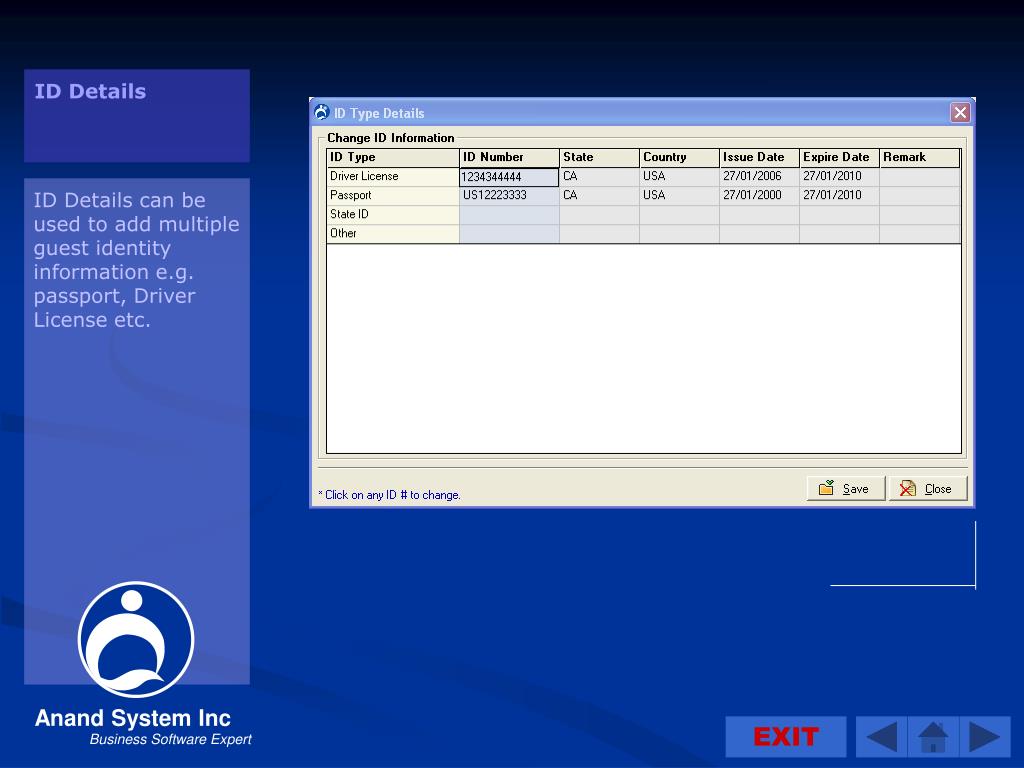This screenshot has height=768, width=1024.
Task: Select the Other row label
Action: [x=392, y=233]
